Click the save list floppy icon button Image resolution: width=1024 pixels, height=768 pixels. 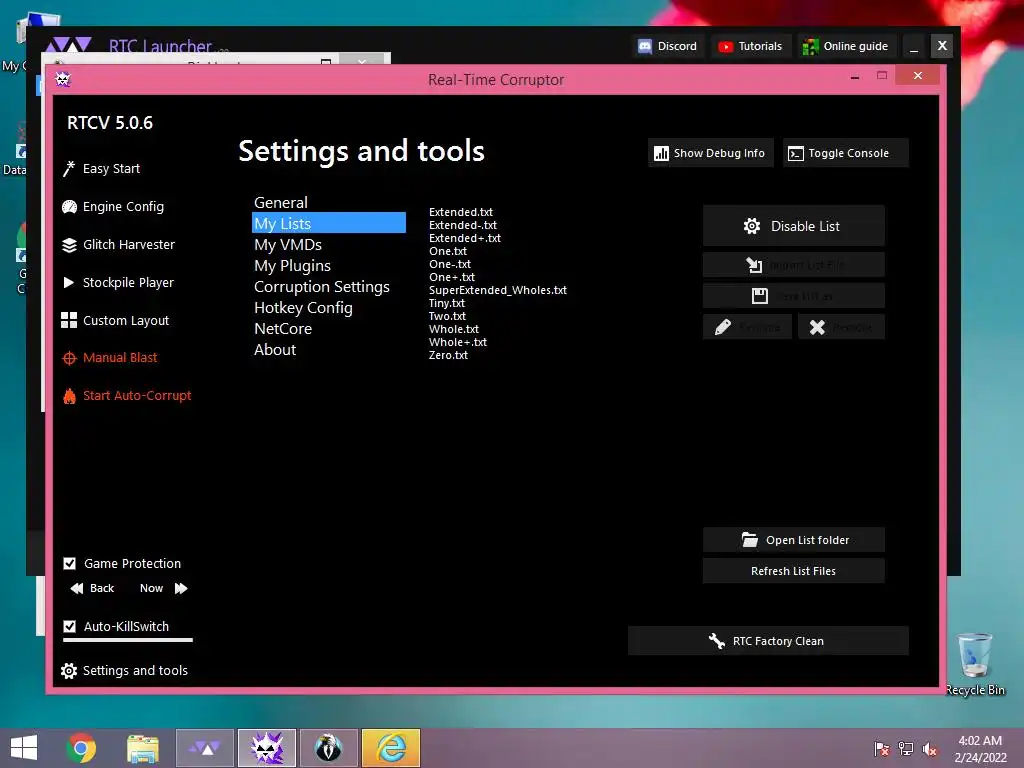coord(793,296)
